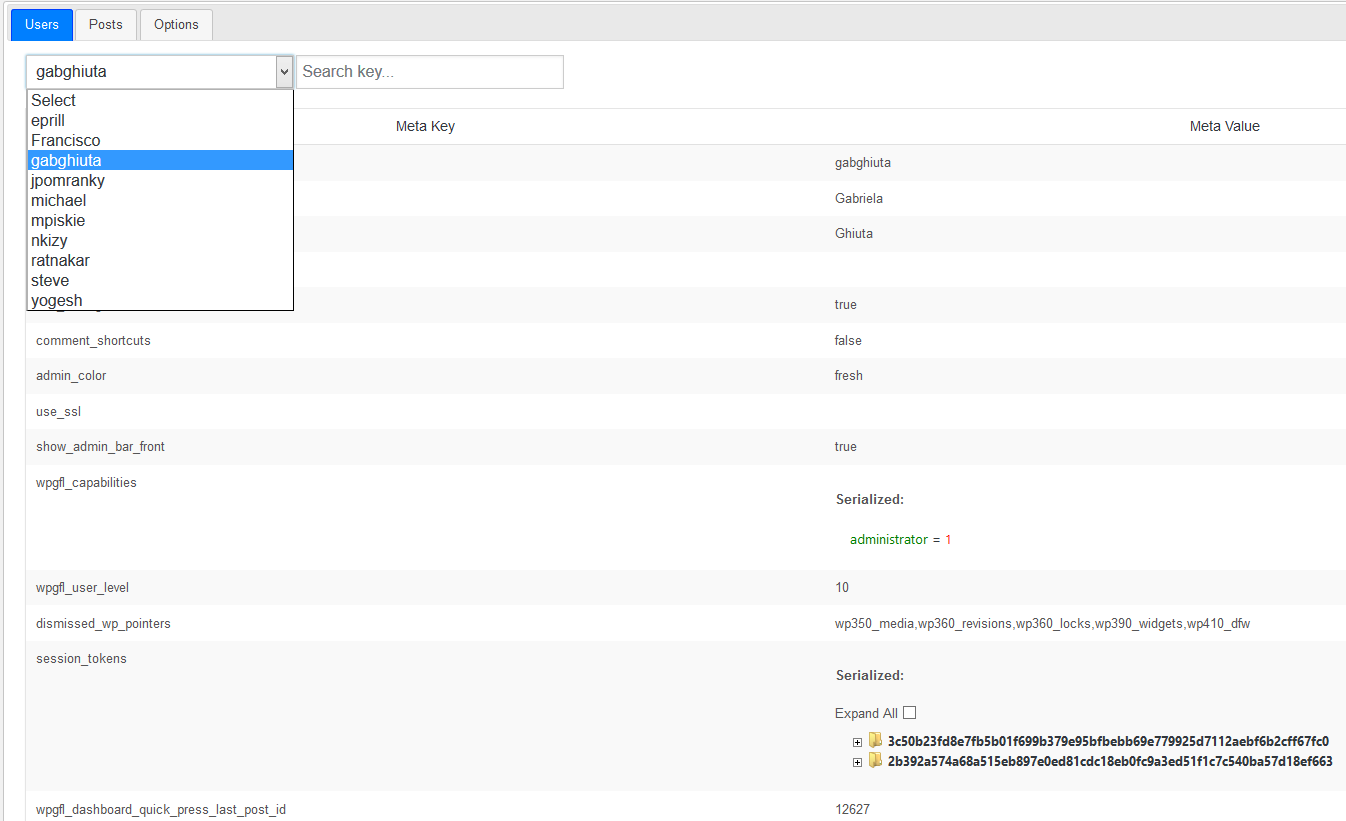Switch to the Posts tab
This screenshot has width=1346, height=821.
106,24
